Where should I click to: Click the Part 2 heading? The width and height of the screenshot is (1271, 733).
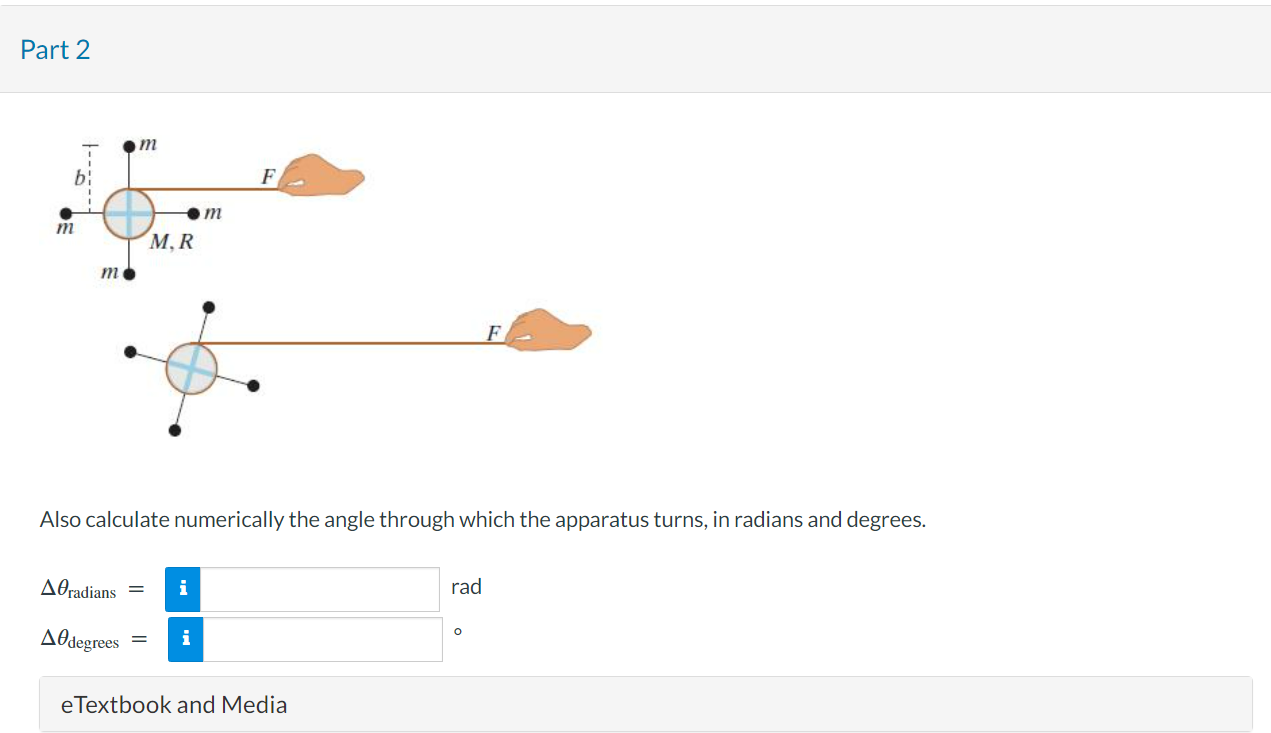click(55, 50)
